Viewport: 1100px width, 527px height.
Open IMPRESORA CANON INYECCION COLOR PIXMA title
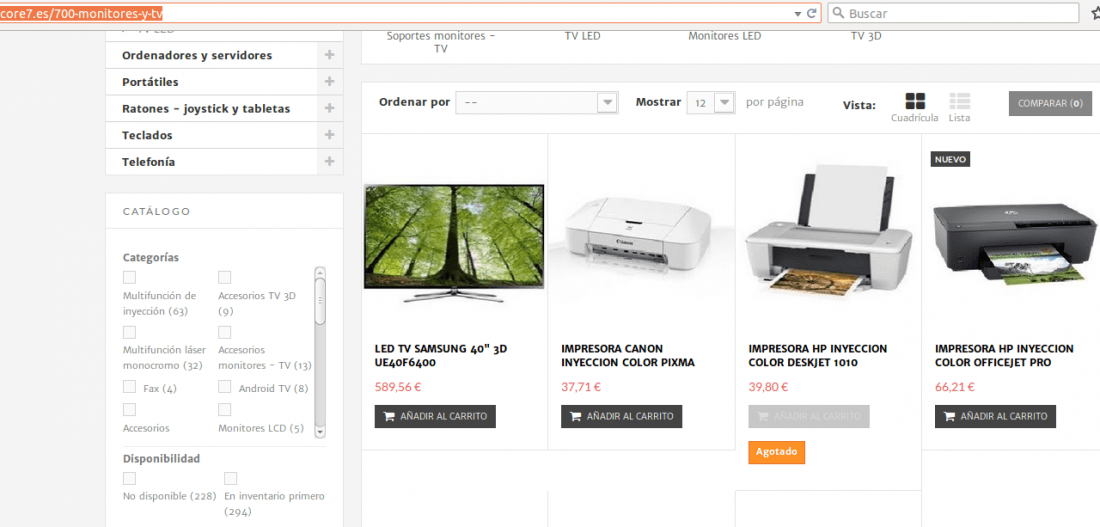pyautogui.click(x=628, y=356)
